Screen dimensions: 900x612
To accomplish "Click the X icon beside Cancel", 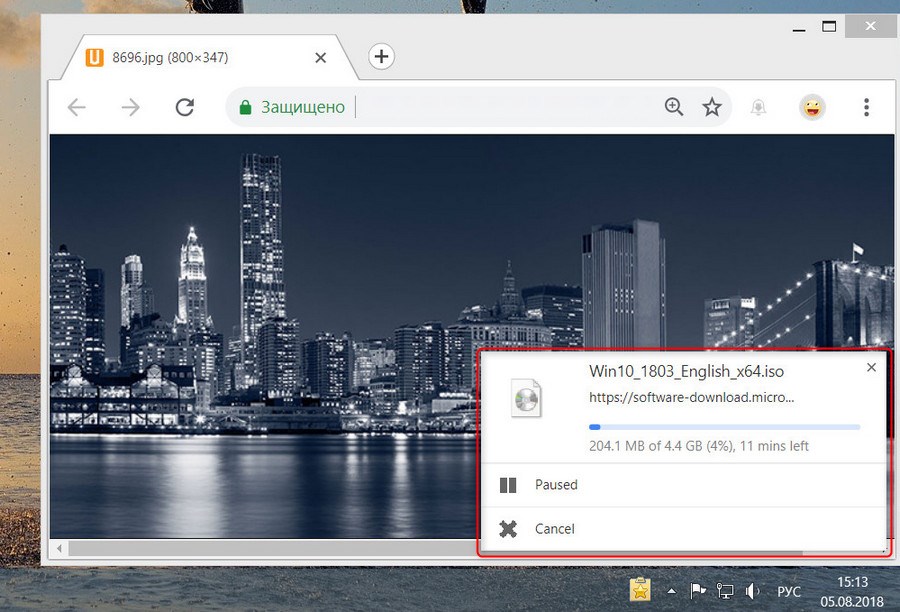I will coord(508,529).
